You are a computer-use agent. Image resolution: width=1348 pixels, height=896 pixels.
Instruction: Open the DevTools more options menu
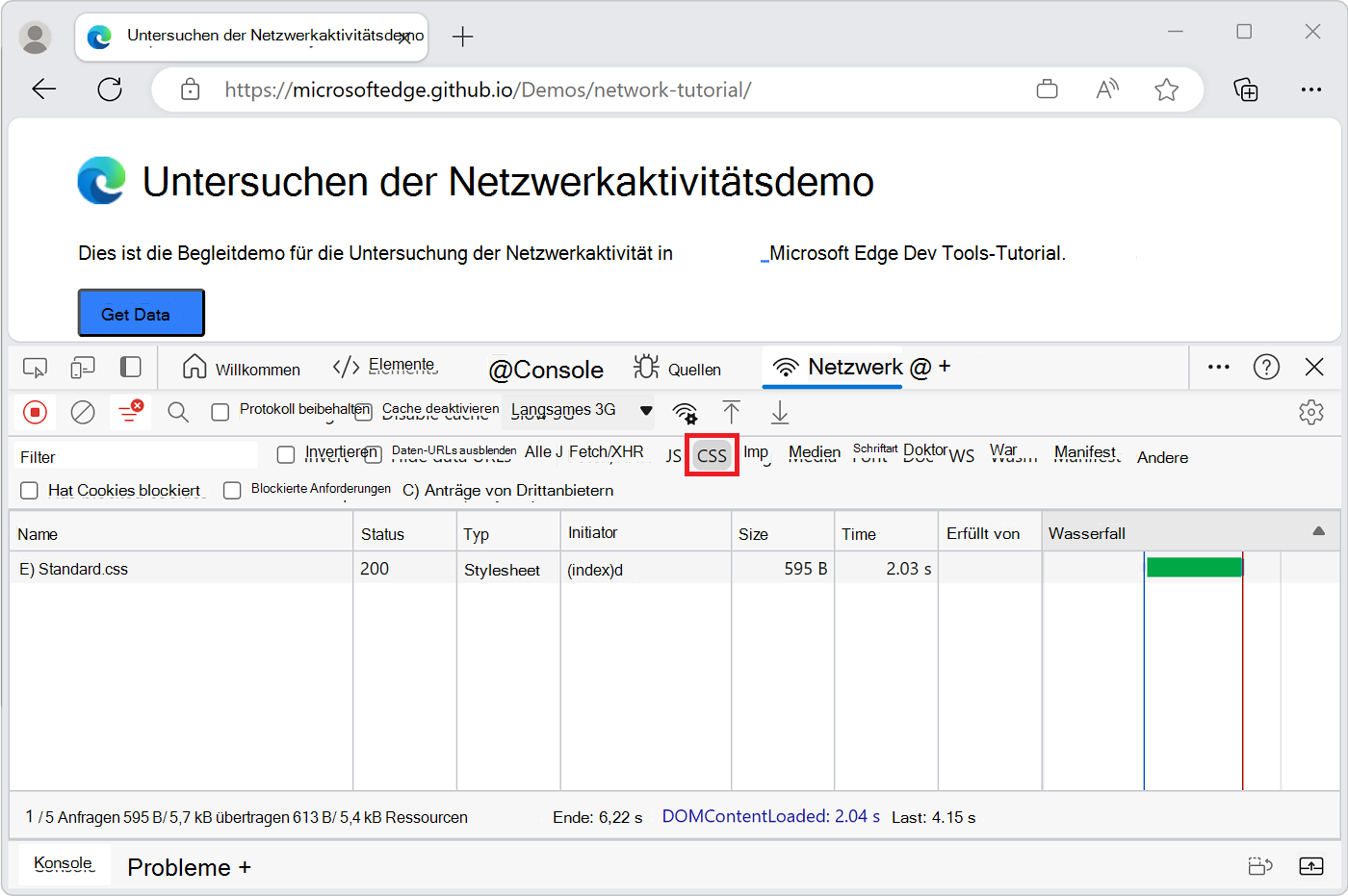coord(1218,367)
